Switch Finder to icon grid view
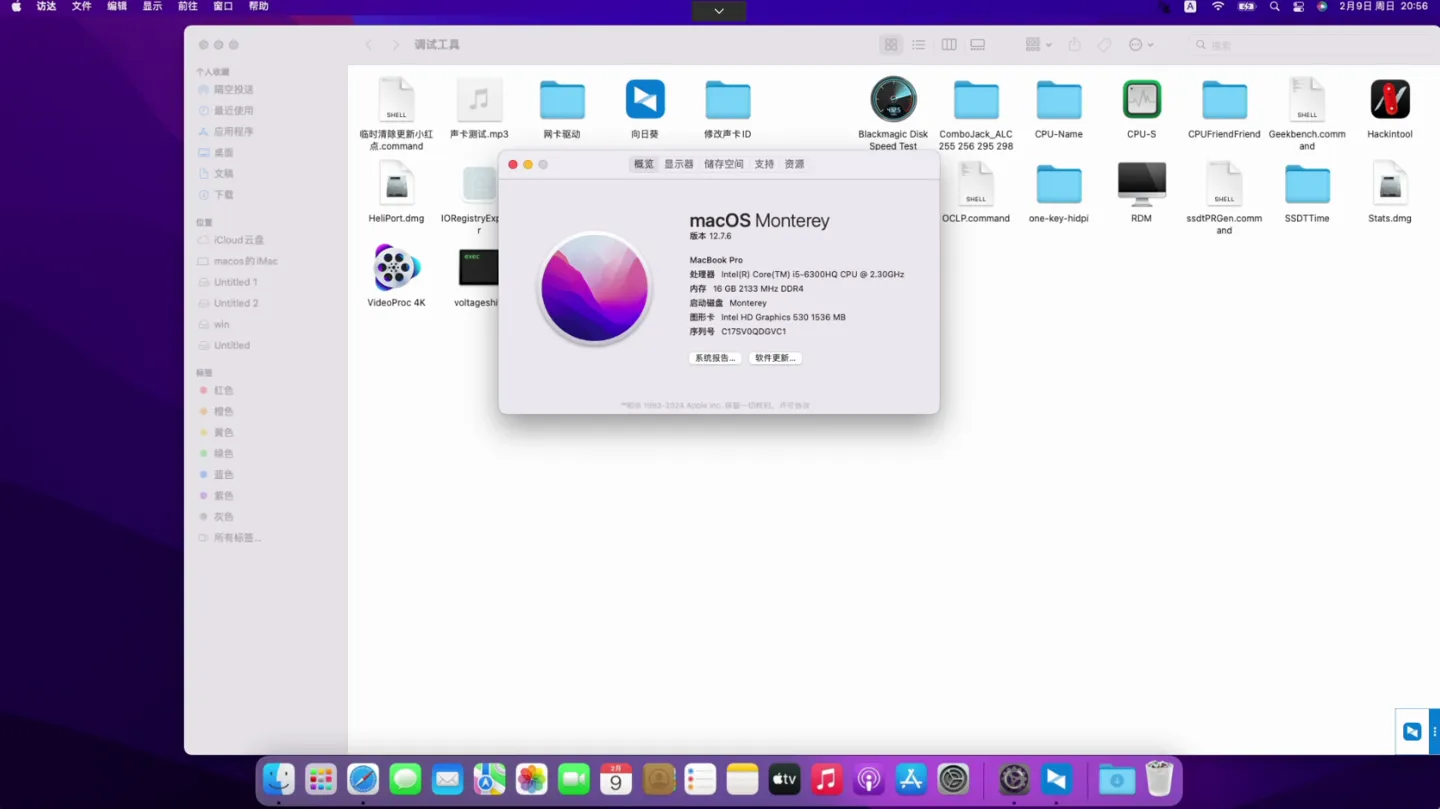The image size is (1440, 809). pyautogui.click(x=890, y=45)
